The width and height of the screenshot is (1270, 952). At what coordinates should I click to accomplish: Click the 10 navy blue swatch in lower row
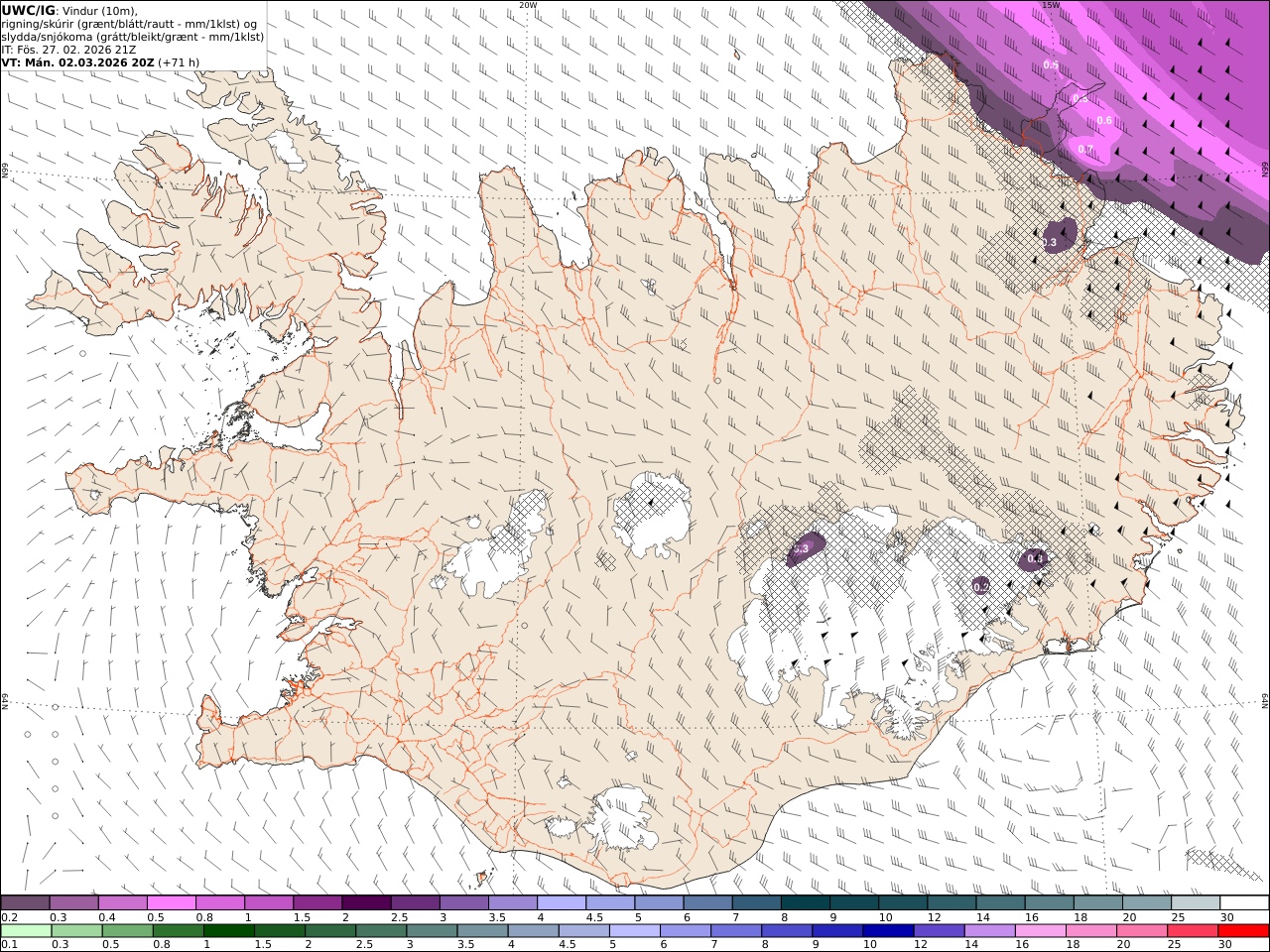[x=888, y=930]
